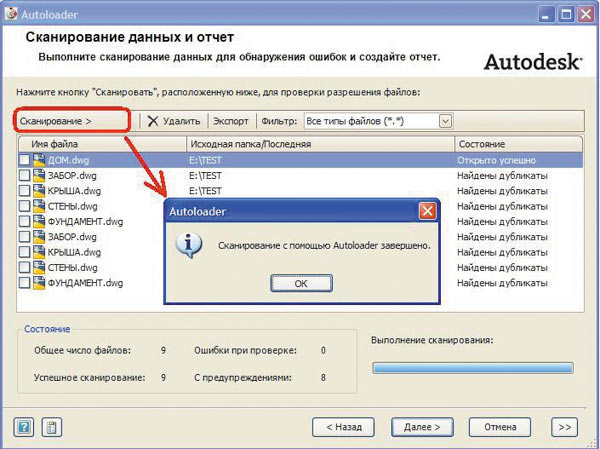Image resolution: width=600 pixels, height=449 pixels.
Task: Maximize the Autoloader window
Action: [566, 15]
